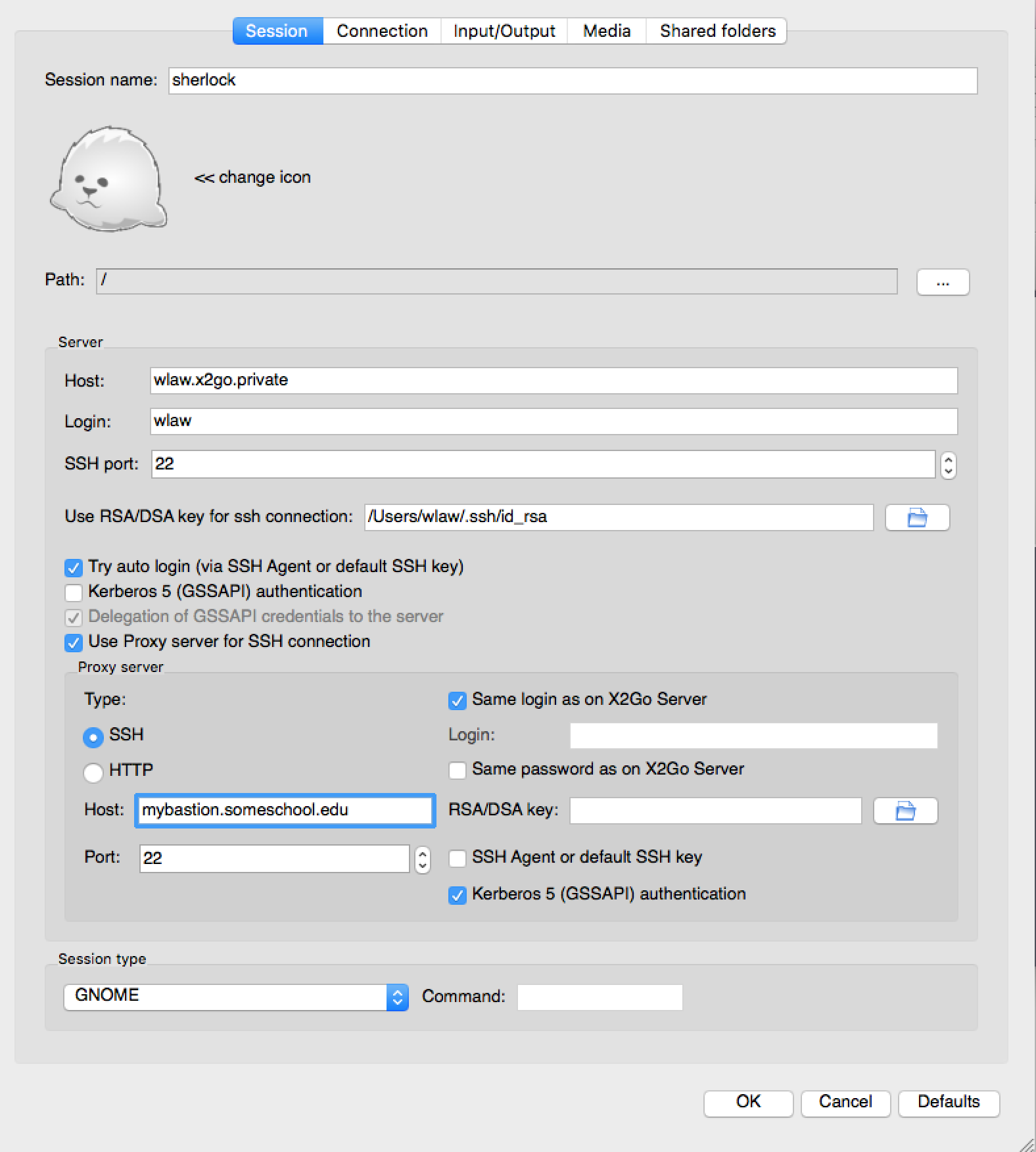Confirm the settings with the OK button
Viewport: 1036px width, 1152px height.
coord(748,1102)
